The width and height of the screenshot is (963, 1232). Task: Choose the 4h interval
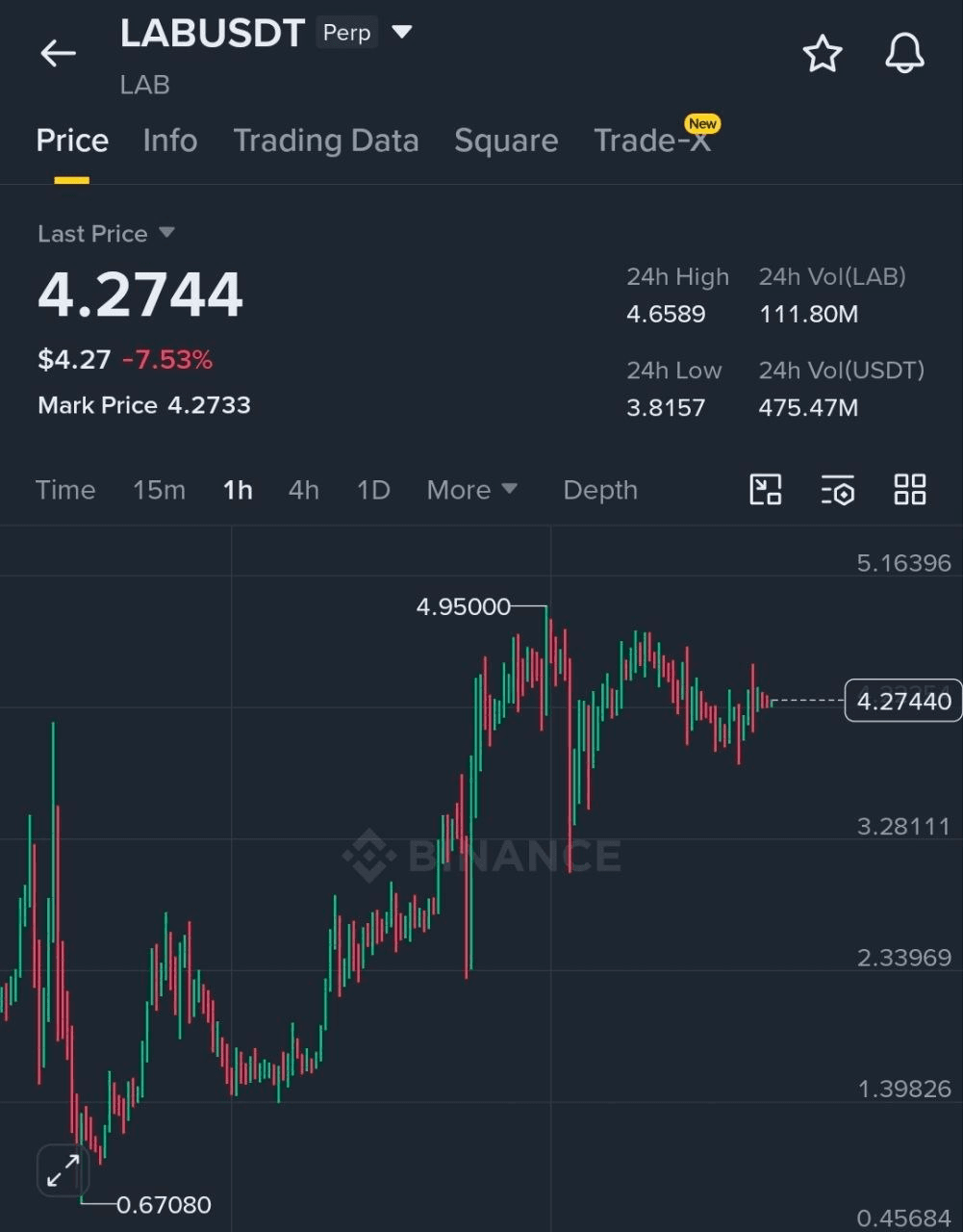pos(303,490)
